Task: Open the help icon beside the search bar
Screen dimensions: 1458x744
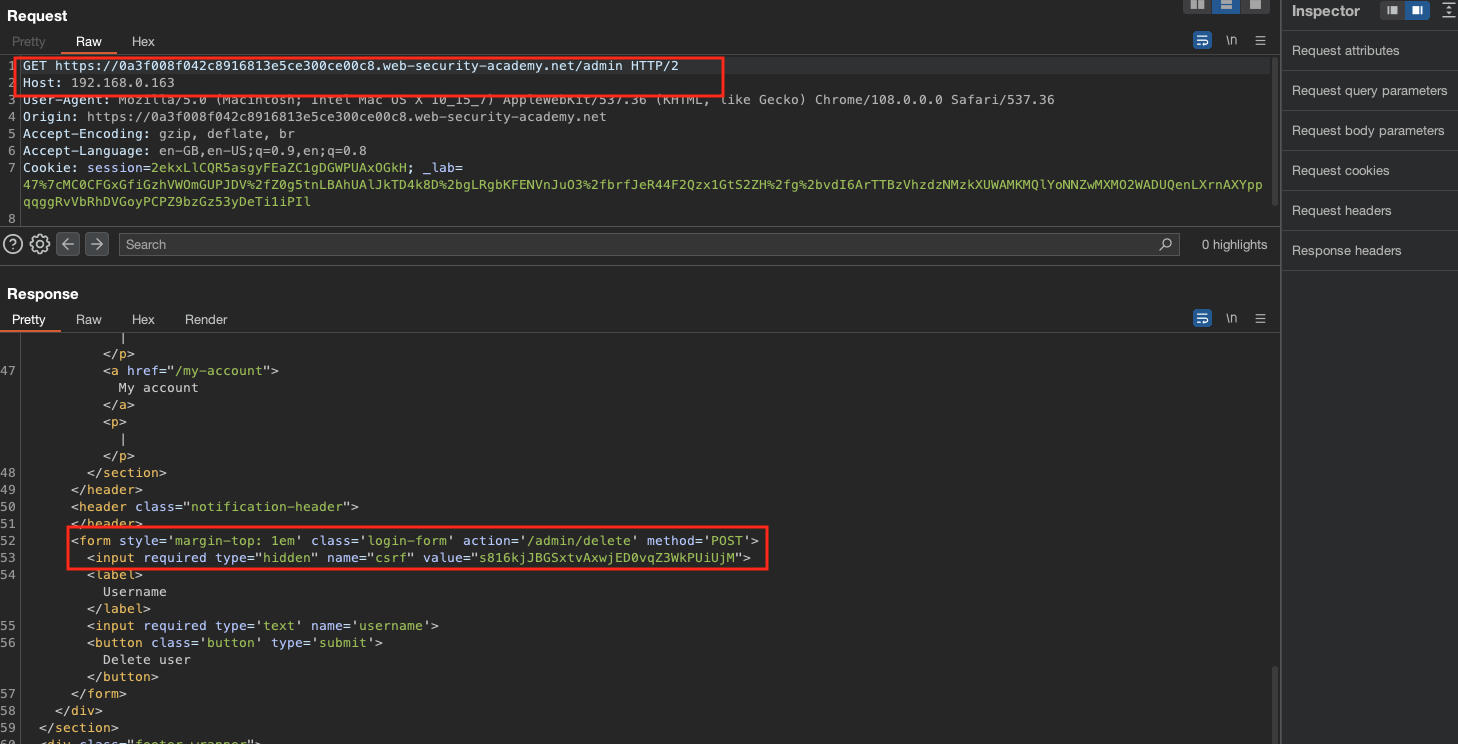Action: [x=13, y=244]
